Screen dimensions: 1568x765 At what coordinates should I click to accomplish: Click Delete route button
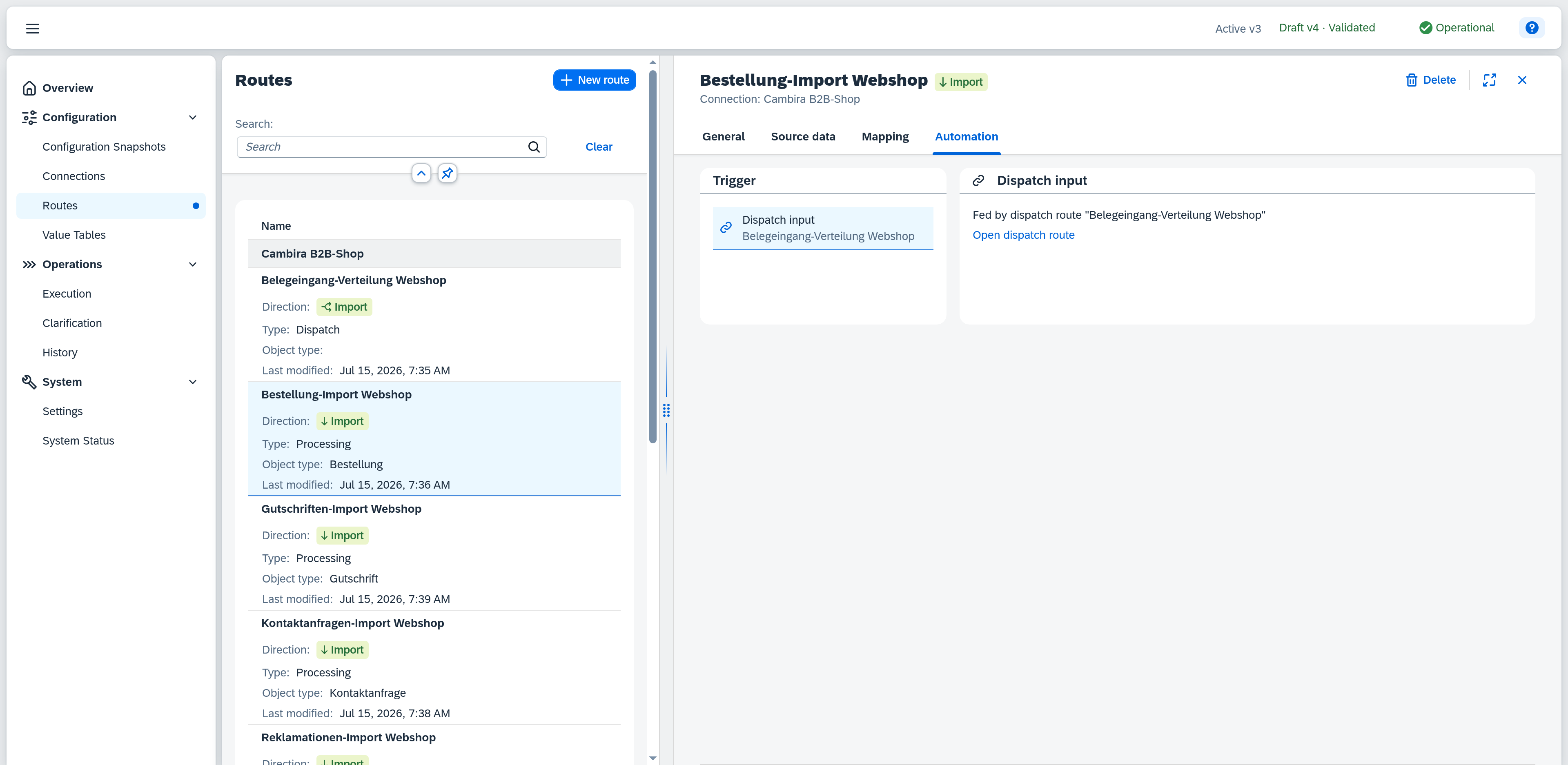(x=1430, y=80)
